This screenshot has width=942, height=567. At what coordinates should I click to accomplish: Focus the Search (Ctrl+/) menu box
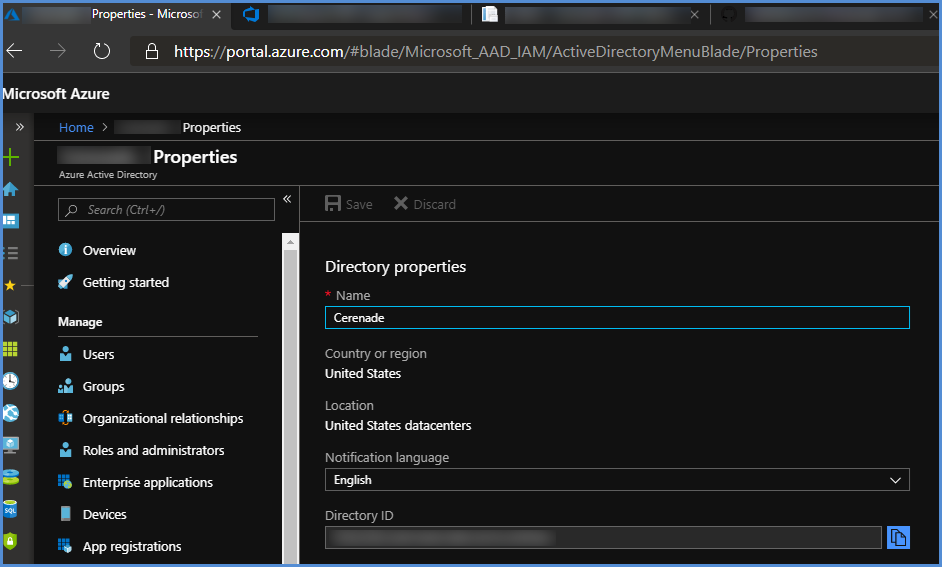166,210
